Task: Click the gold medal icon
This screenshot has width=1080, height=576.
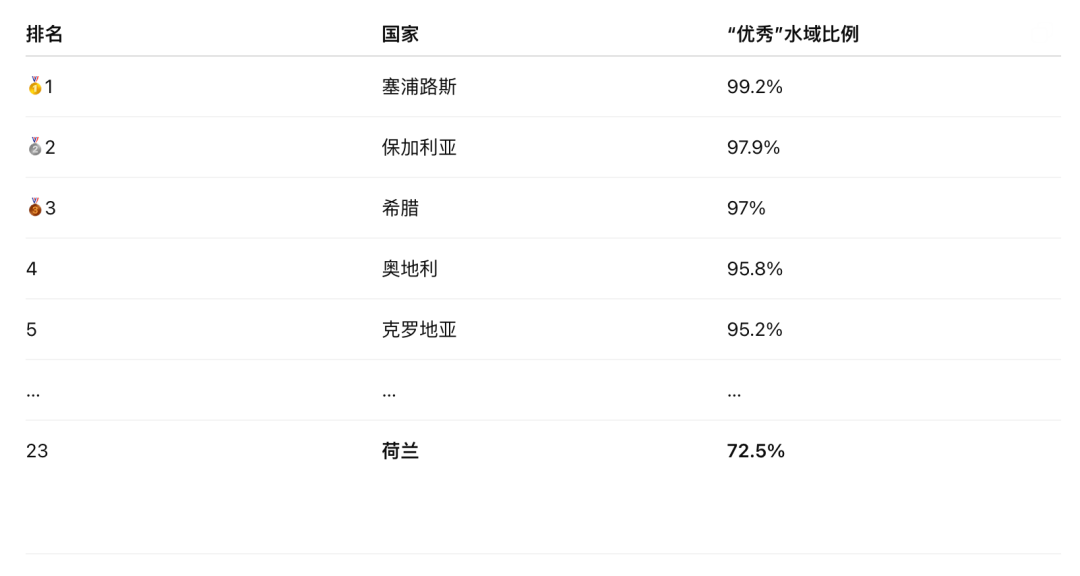Action: pyautogui.click(x=35, y=86)
